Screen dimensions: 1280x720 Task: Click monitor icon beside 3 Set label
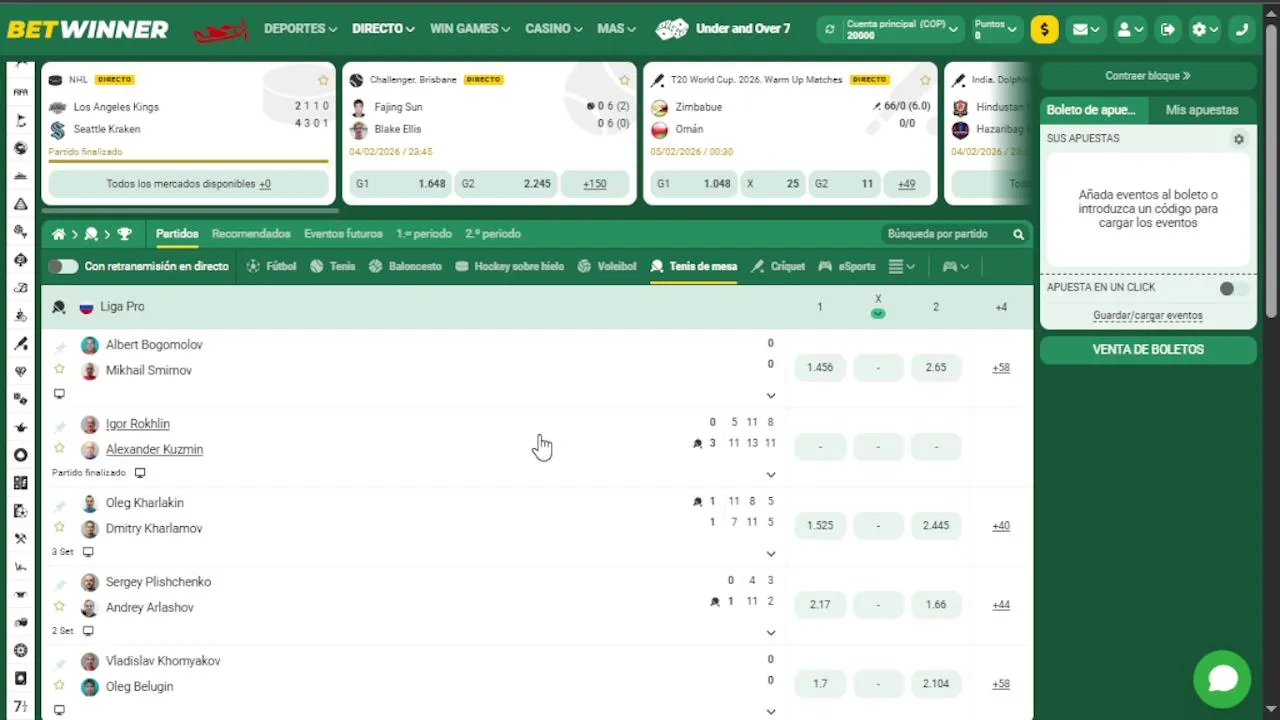(88, 552)
